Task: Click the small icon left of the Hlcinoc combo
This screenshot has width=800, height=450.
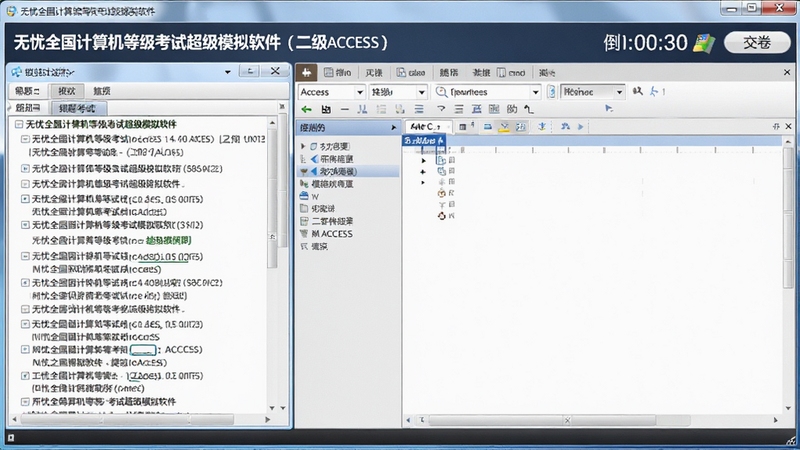Action: point(551,92)
